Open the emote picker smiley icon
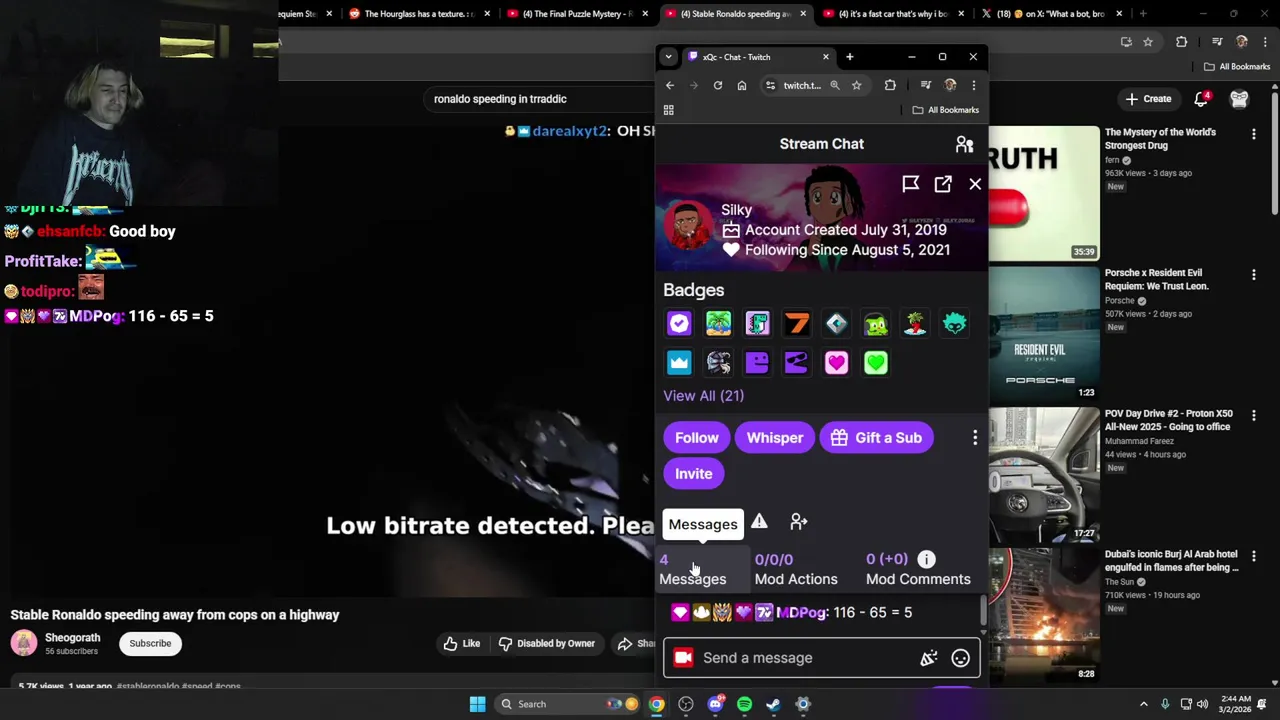This screenshot has height=720, width=1280. click(960, 658)
